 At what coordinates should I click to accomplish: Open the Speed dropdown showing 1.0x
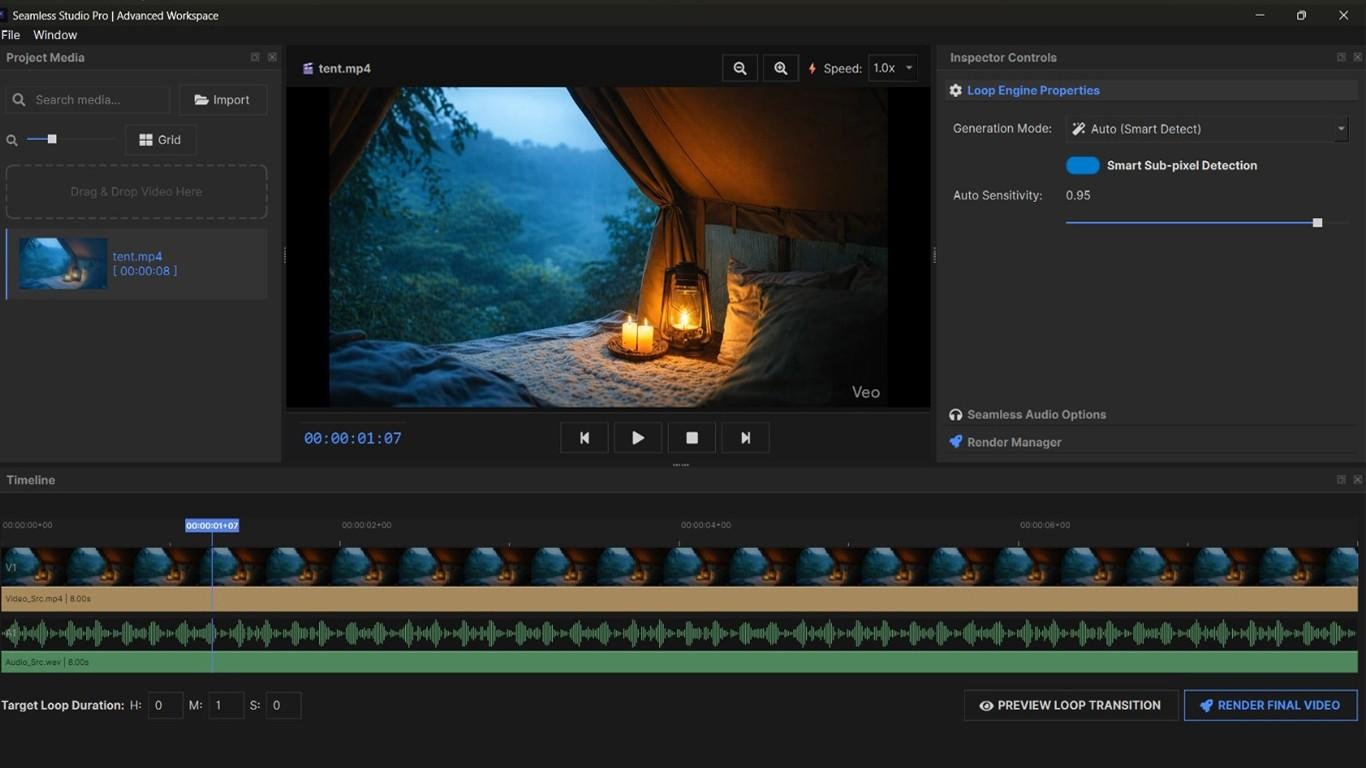pos(891,68)
